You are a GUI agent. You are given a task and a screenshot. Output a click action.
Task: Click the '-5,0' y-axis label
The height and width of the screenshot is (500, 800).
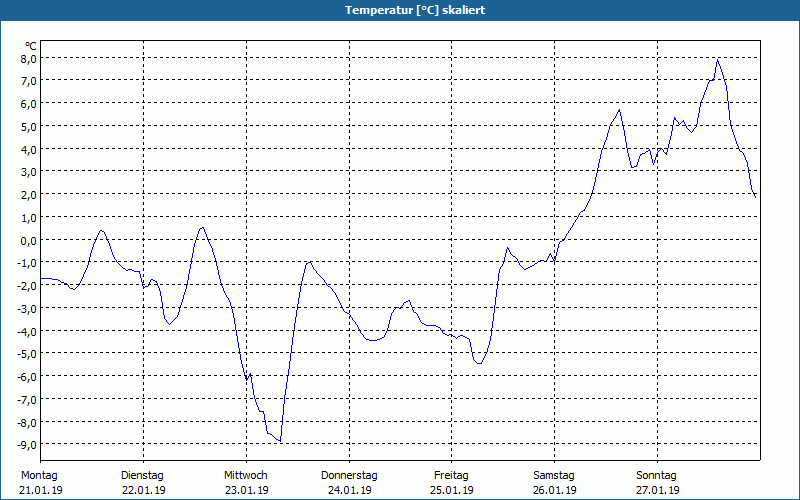(28, 354)
